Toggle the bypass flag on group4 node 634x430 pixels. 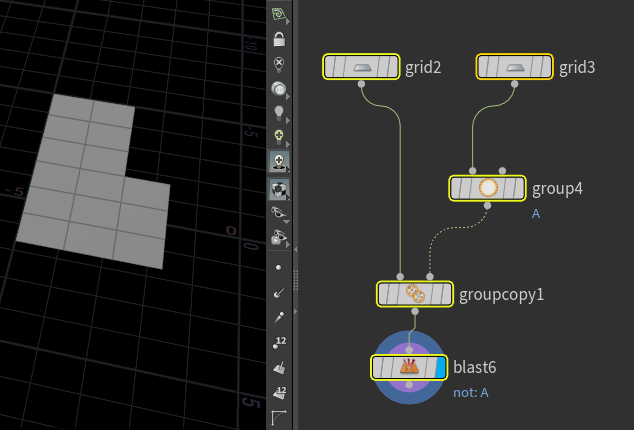tap(457, 188)
